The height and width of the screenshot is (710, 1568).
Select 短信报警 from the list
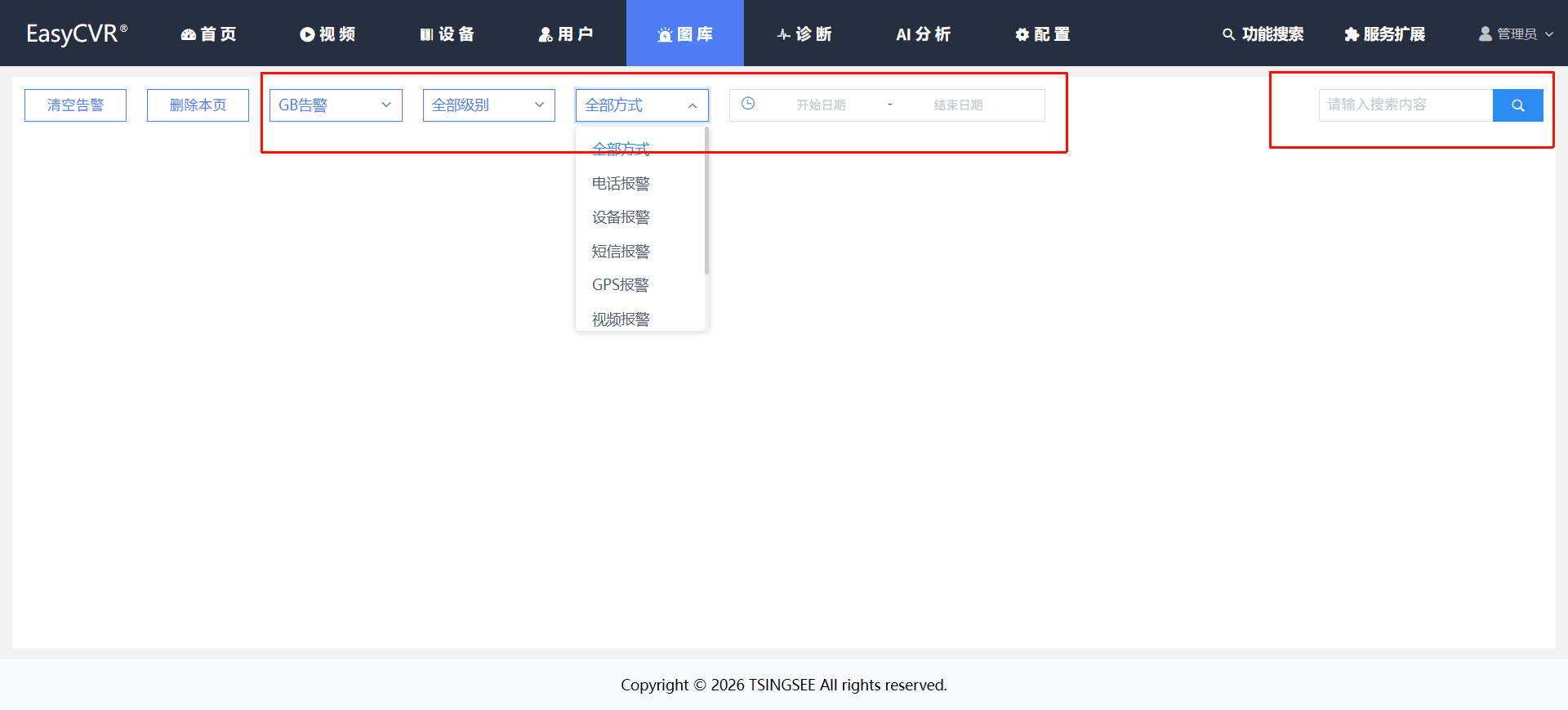(x=640, y=252)
